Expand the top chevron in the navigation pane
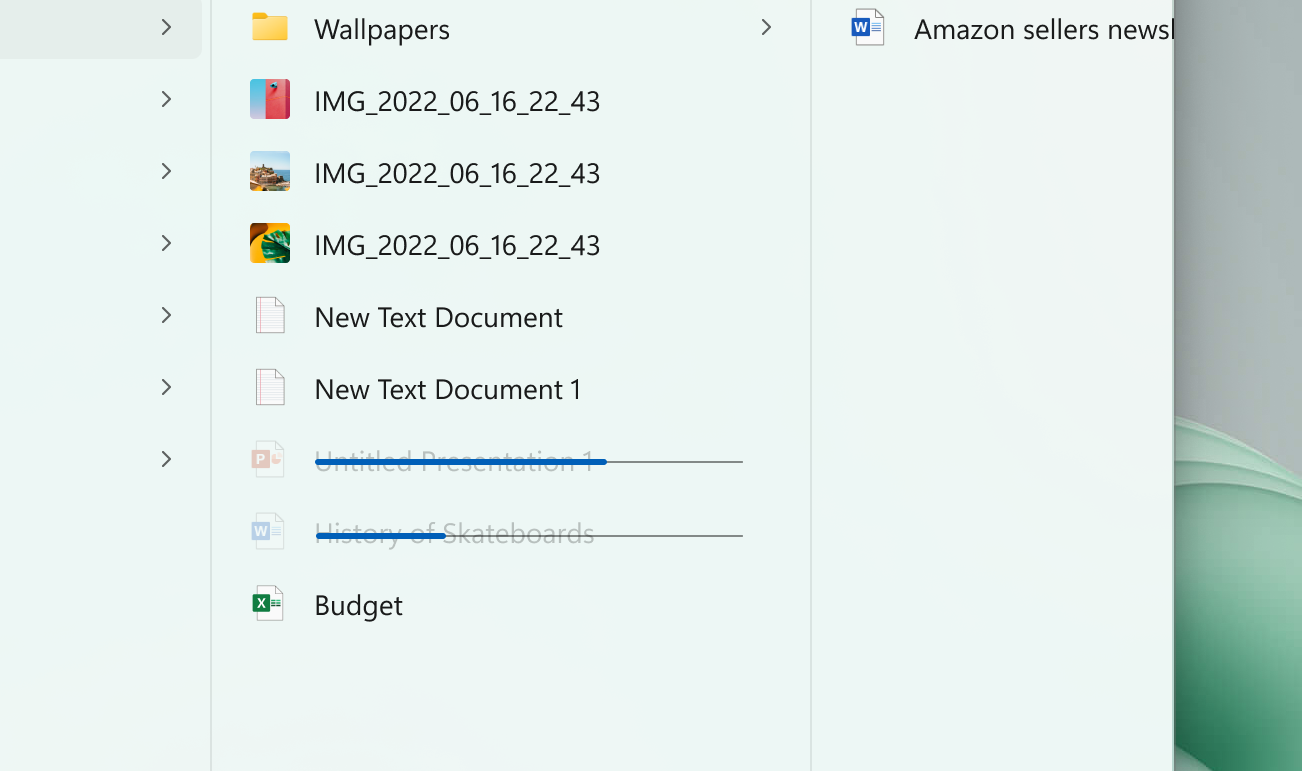Viewport: 1302px width, 771px height. tap(166, 28)
